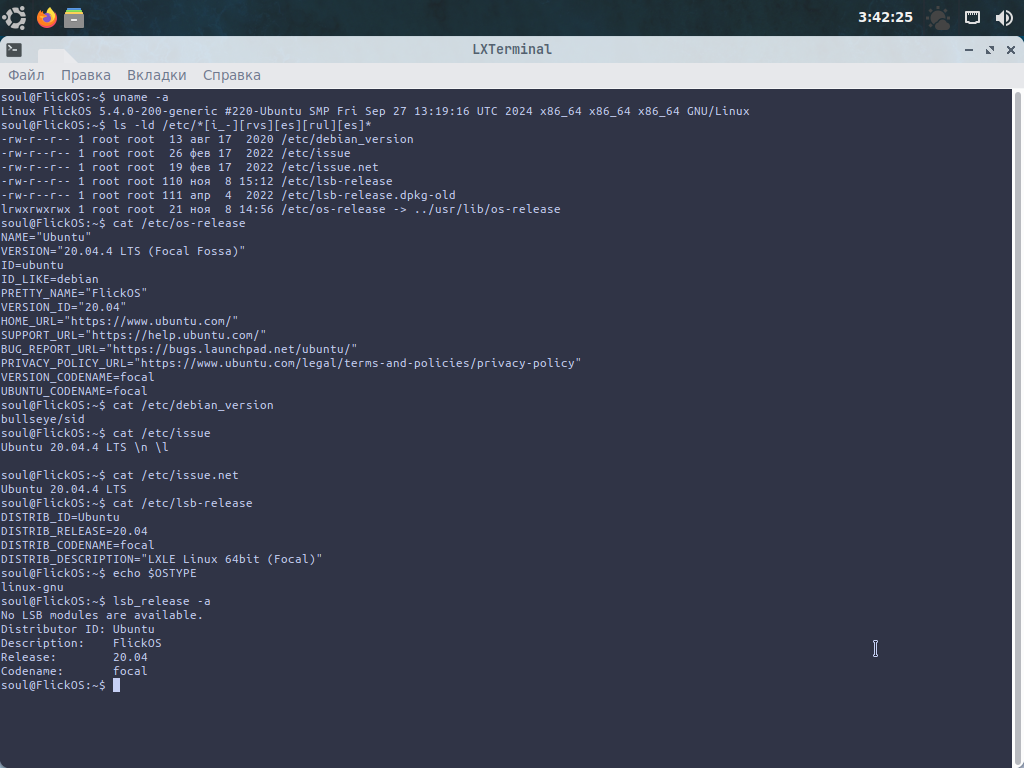
Task: Open the Файл menu
Action: pos(26,75)
